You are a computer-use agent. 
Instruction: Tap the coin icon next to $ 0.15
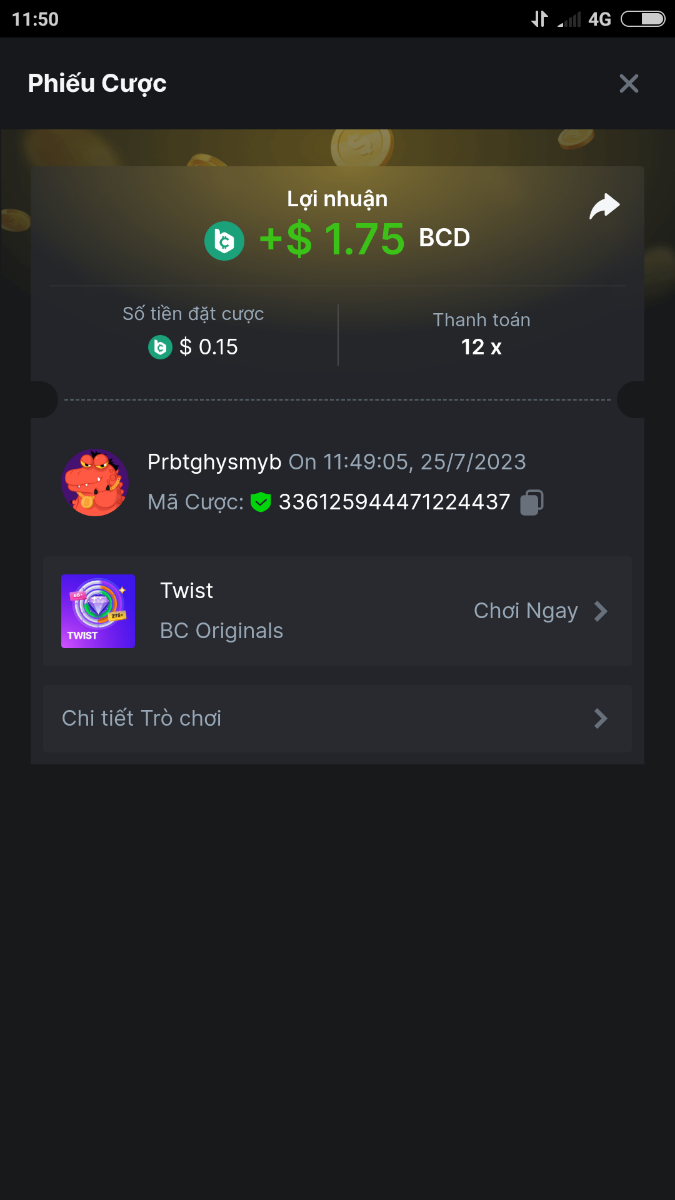[x=160, y=347]
